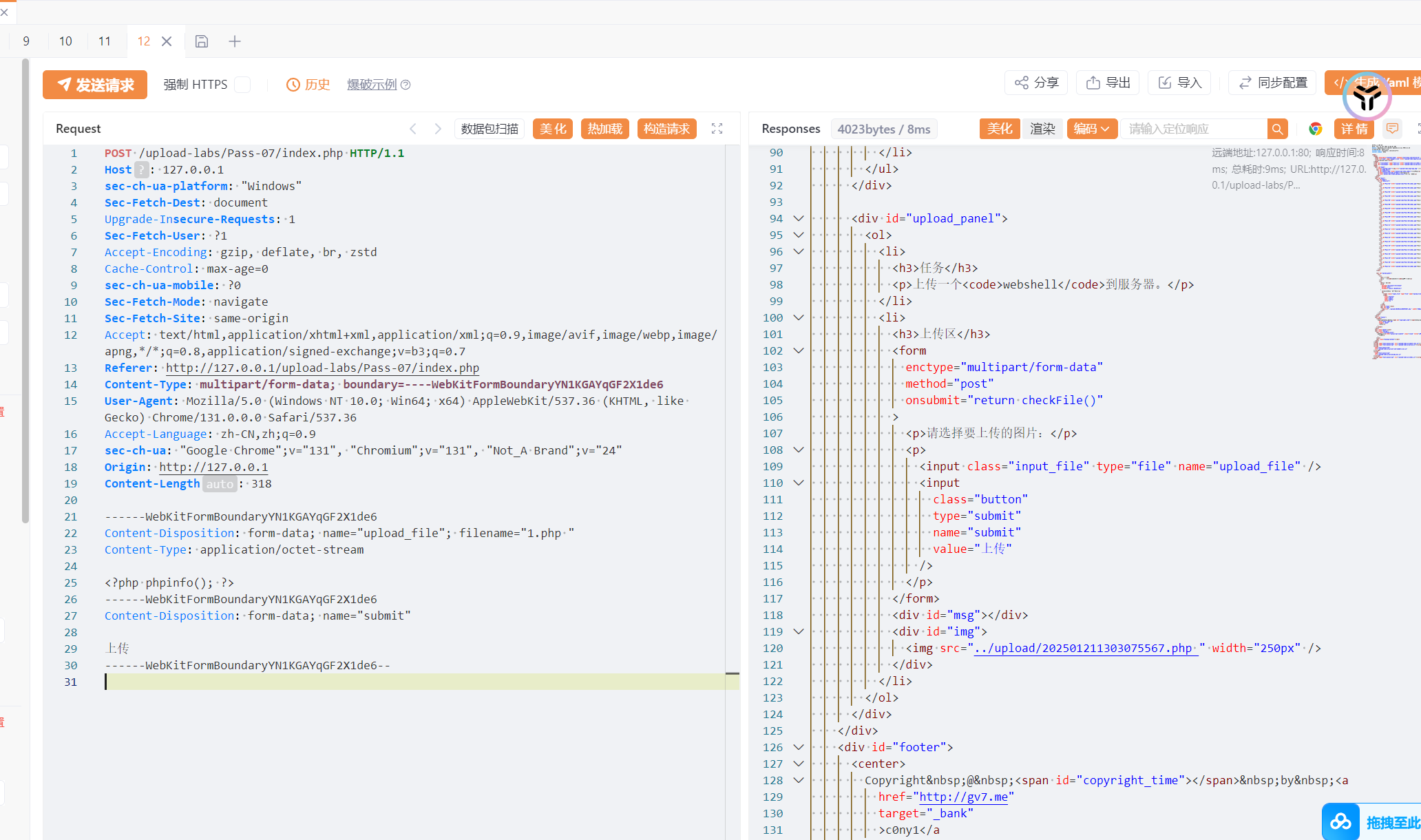Collapse the form element at line 102

pyautogui.click(x=799, y=350)
